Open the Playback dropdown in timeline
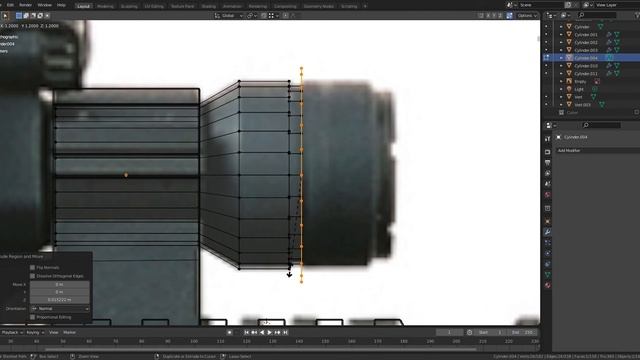Viewport: 640px width, 360px height. point(12,333)
